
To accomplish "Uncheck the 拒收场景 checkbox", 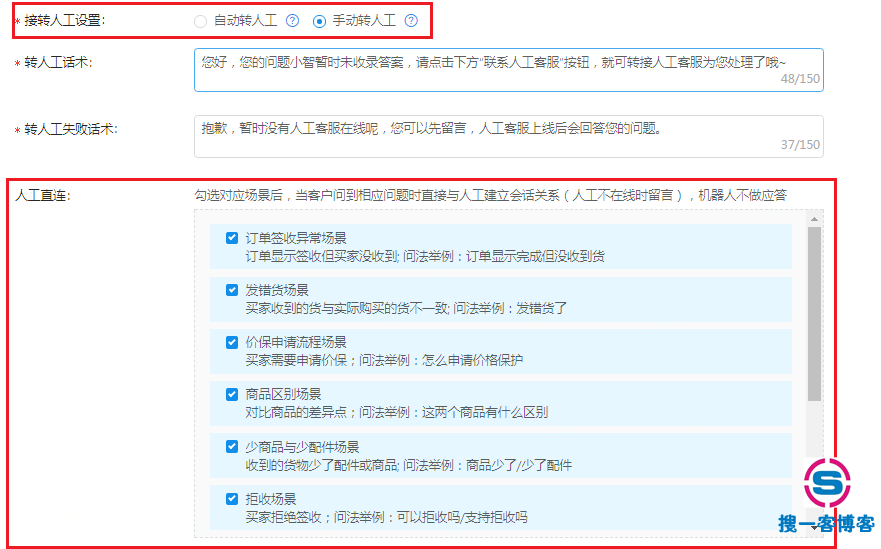I will tap(232, 498).
